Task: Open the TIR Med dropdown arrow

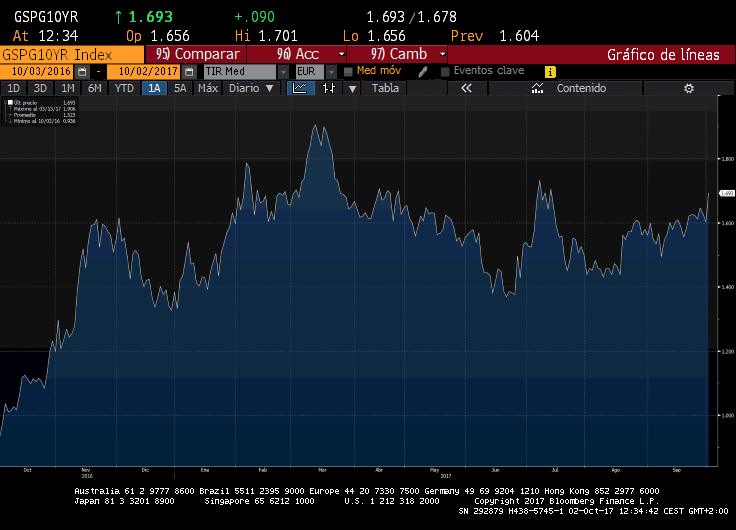Action: tap(283, 72)
